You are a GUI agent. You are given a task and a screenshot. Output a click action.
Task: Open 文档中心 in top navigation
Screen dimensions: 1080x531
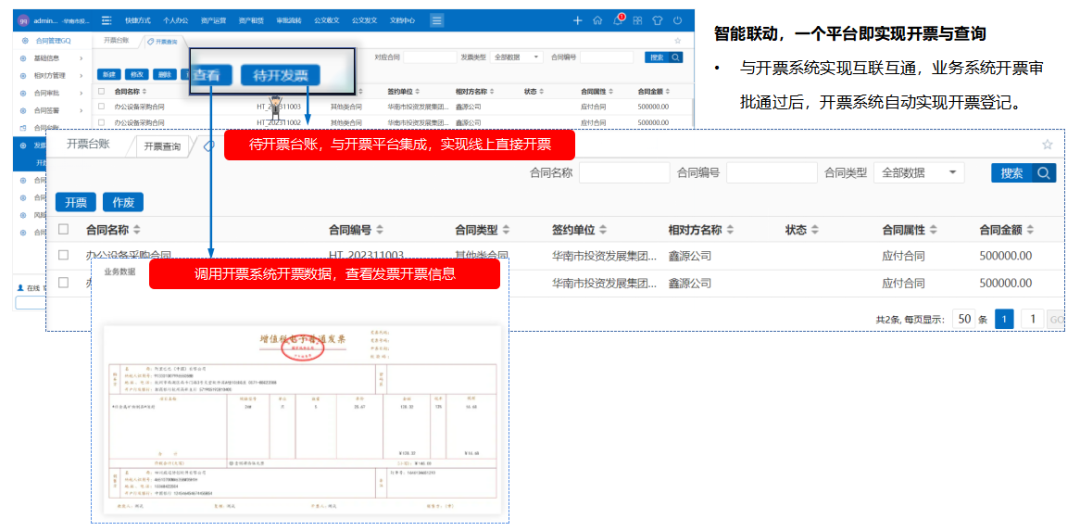(x=402, y=20)
